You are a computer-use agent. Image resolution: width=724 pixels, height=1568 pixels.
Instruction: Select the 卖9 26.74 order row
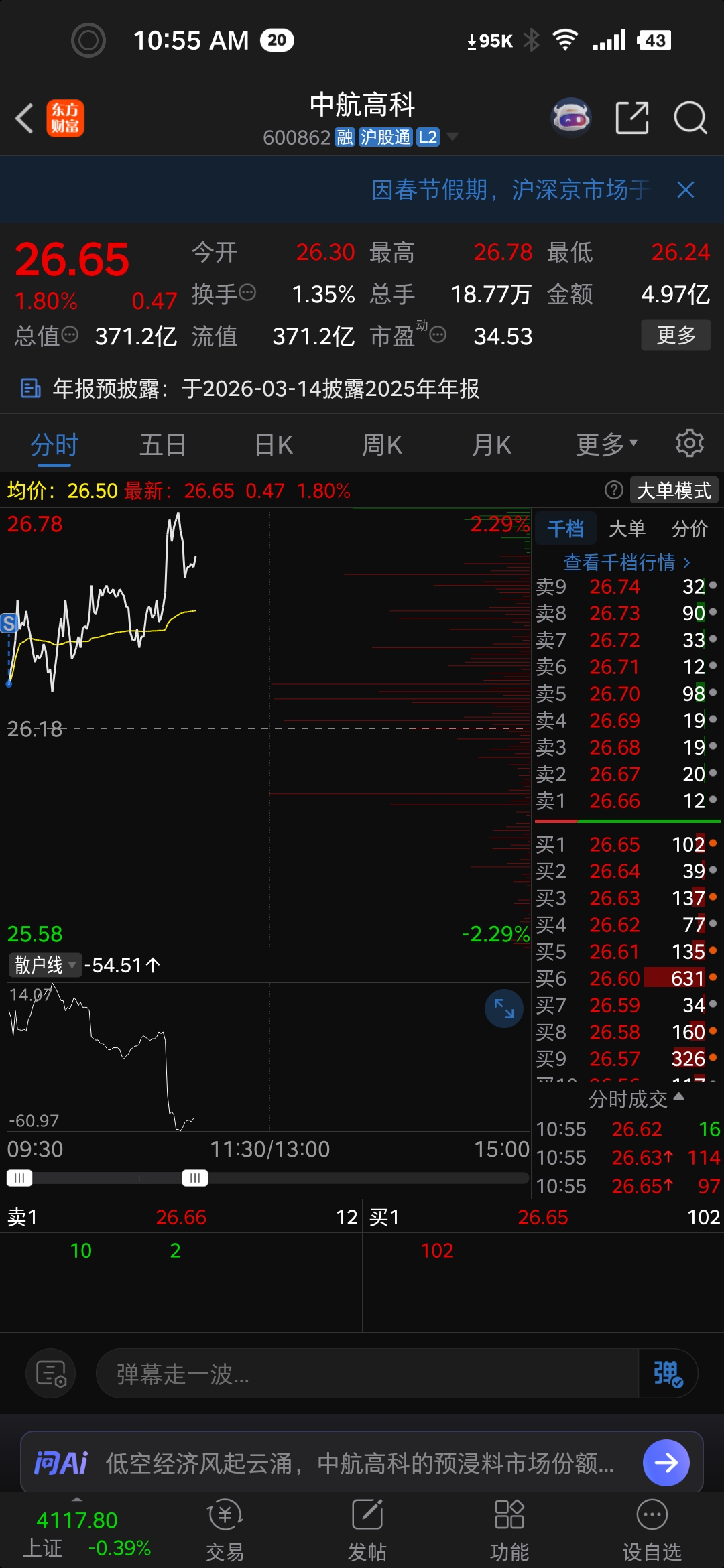coord(627,586)
